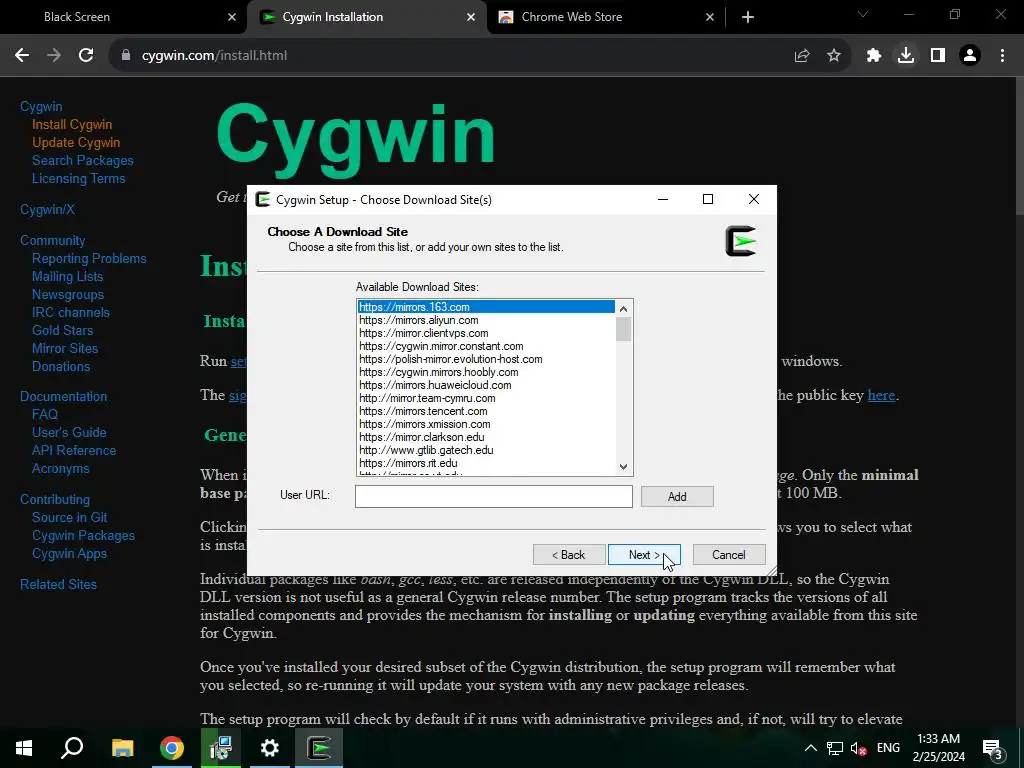This screenshot has width=1024, height=768.
Task: Select https://mirrors.huaweicloud.com mirror
Action: click(486, 385)
